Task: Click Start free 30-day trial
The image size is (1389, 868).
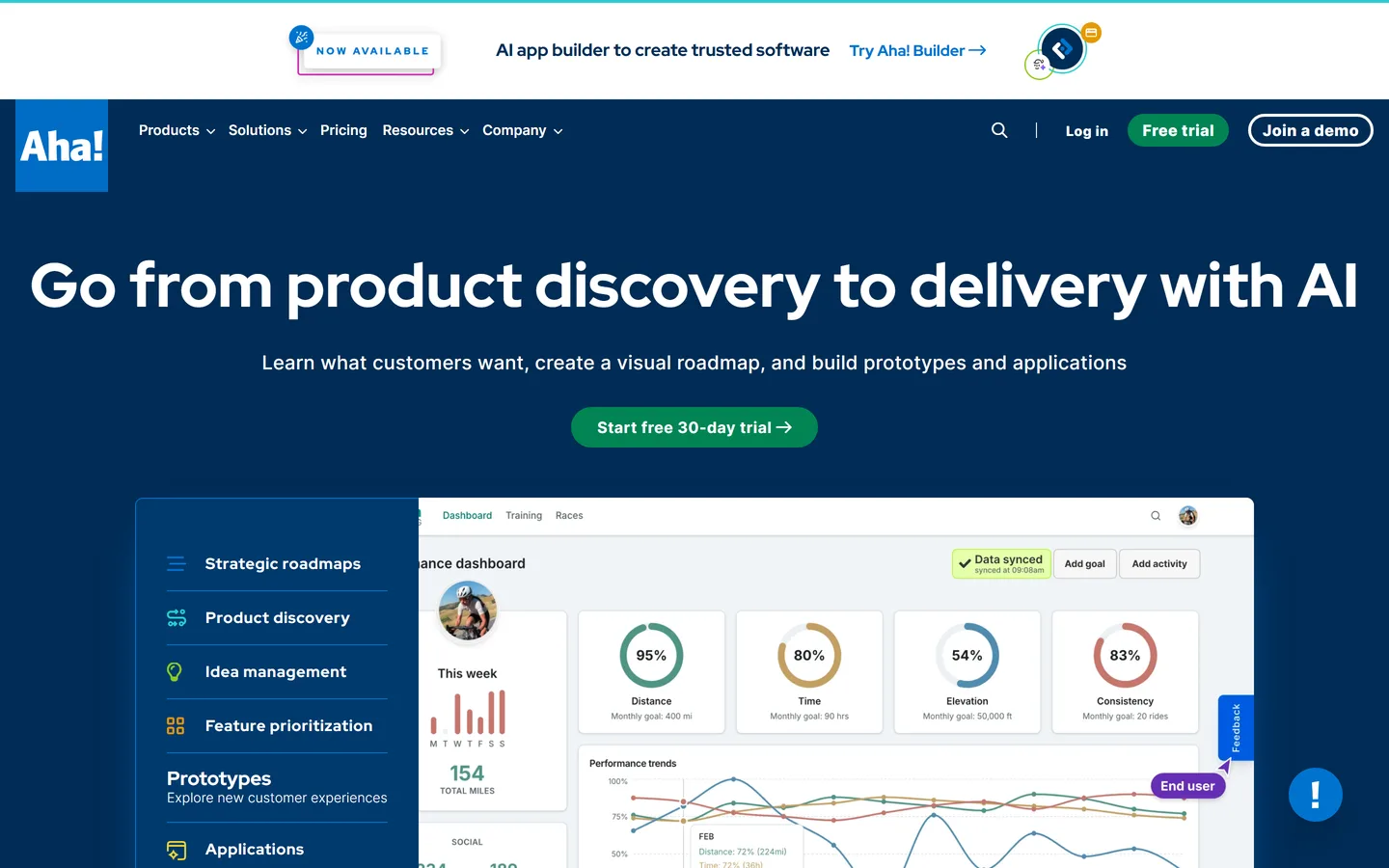Action: point(694,427)
